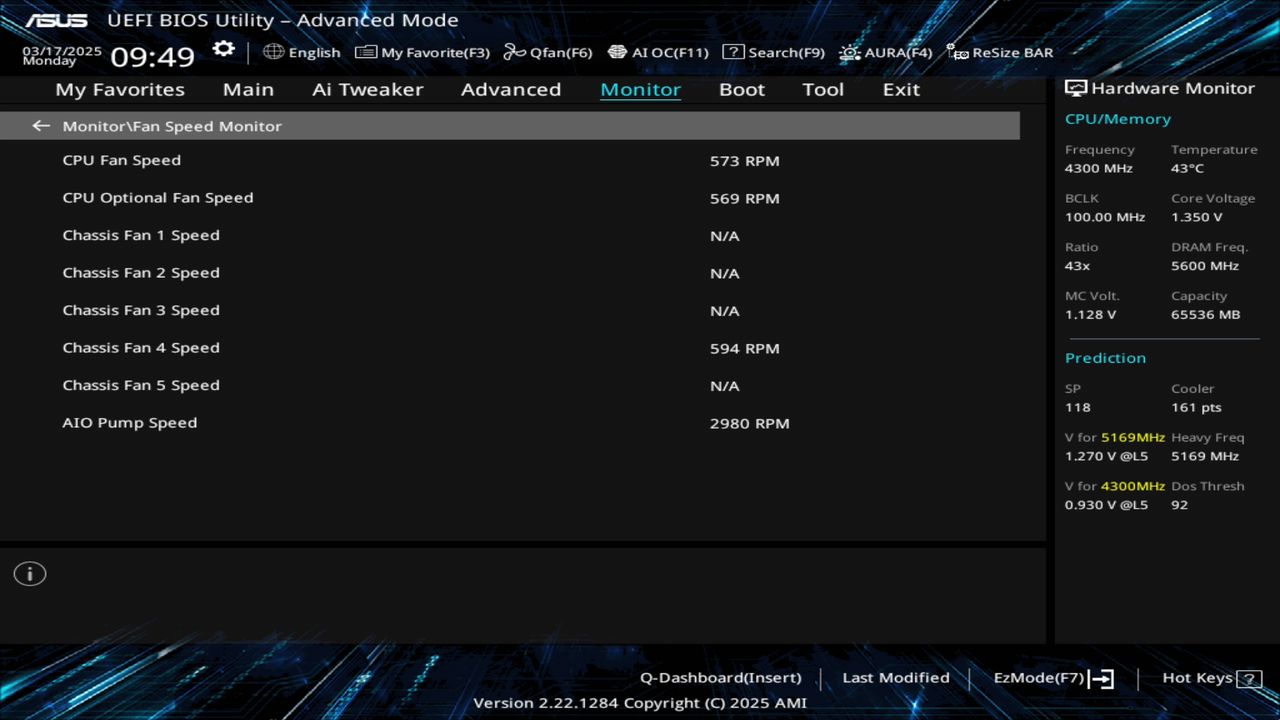This screenshot has height=720, width=1280.
Task: Toggle AURA(F4) lighting
Action: pyautogui.click(x=886, y=52)
